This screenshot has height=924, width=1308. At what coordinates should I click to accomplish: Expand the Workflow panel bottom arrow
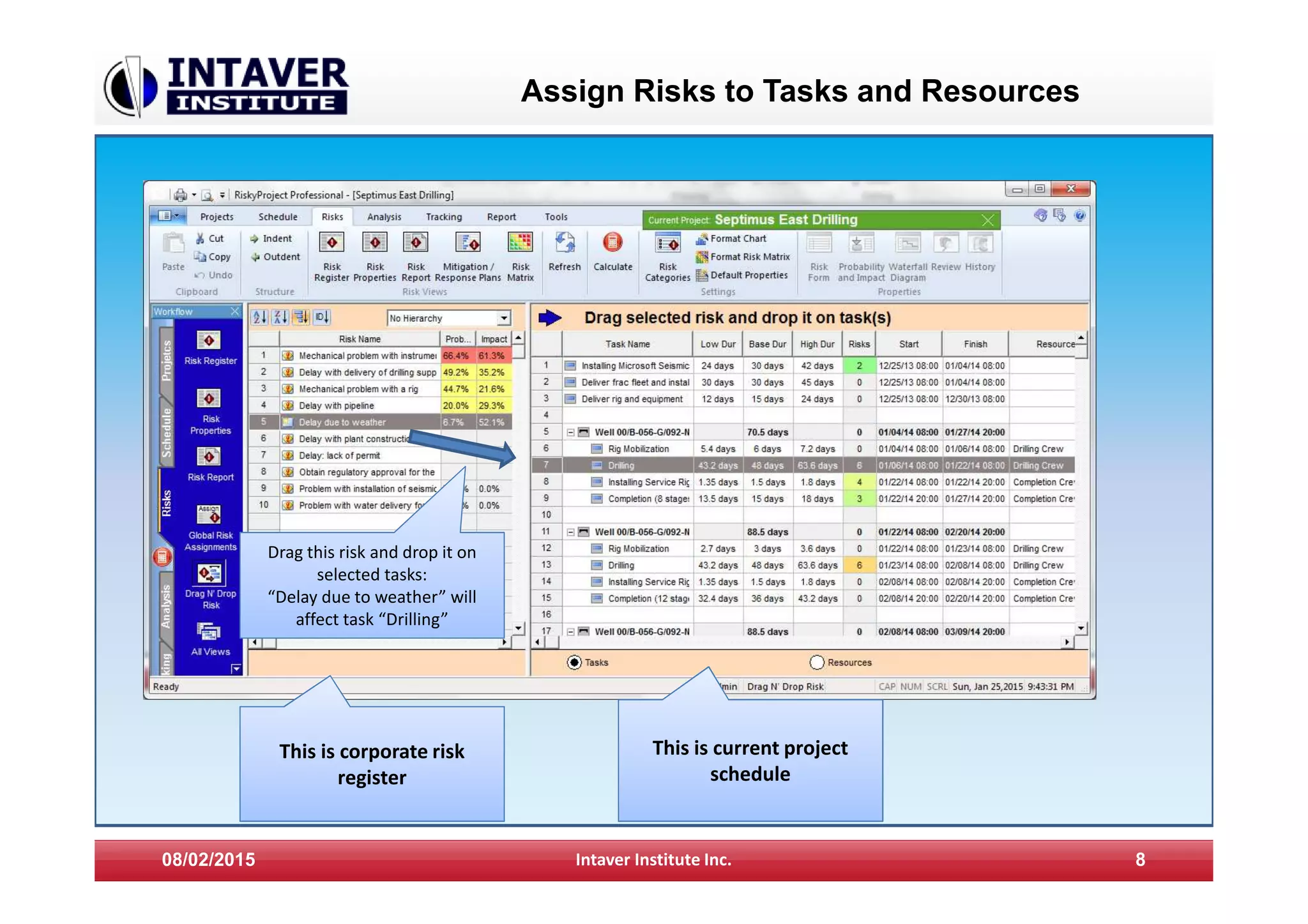click(236, 669)
